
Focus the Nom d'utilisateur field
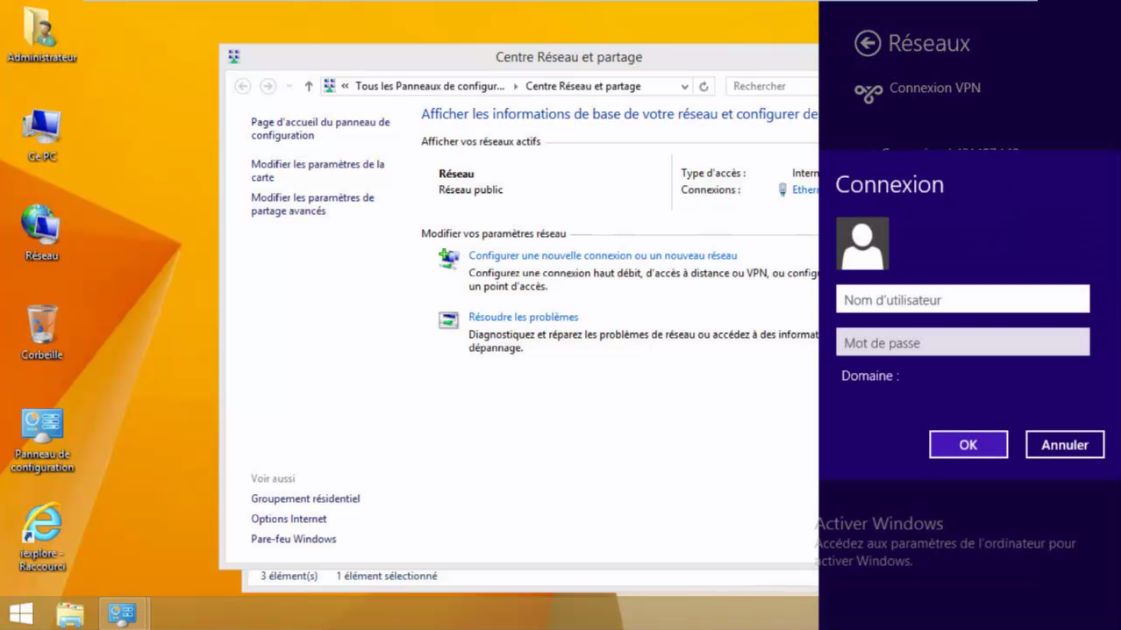[962, 299]
